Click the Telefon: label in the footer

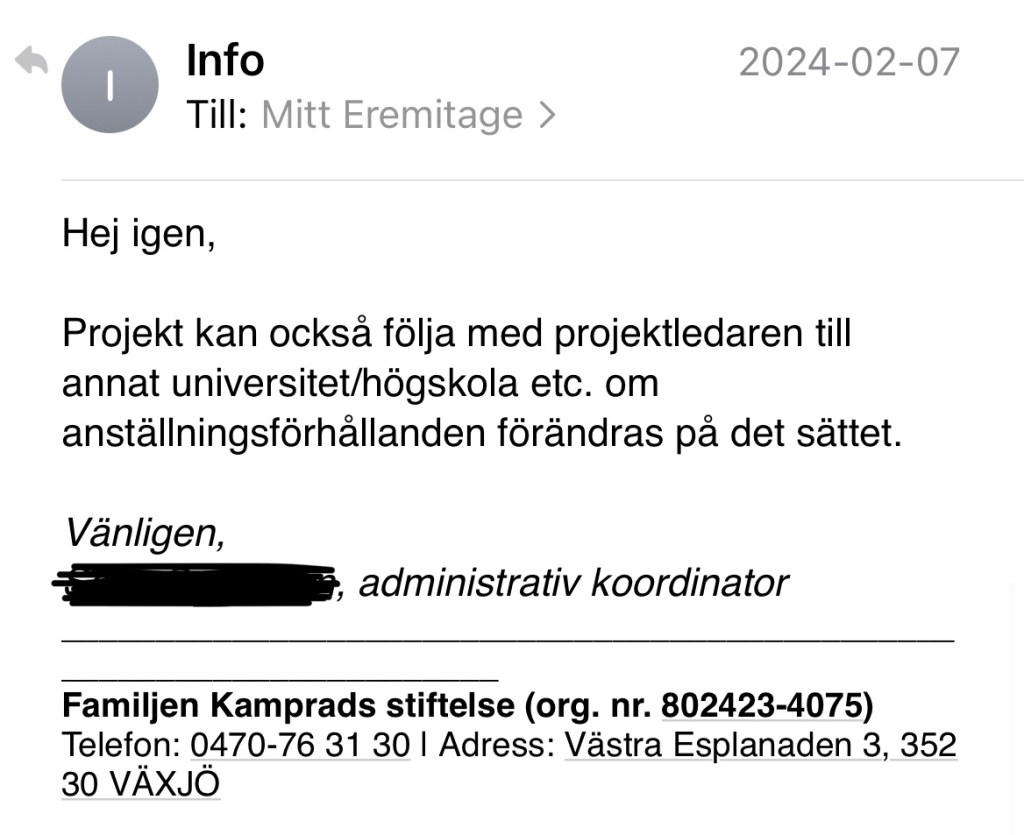pos(121,746)
